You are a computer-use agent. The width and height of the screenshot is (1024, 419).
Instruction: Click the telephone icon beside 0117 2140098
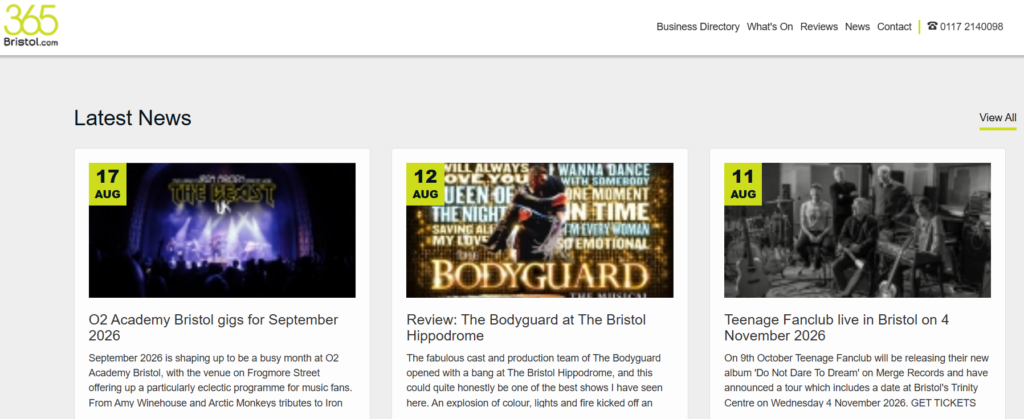tap(932, 27)
